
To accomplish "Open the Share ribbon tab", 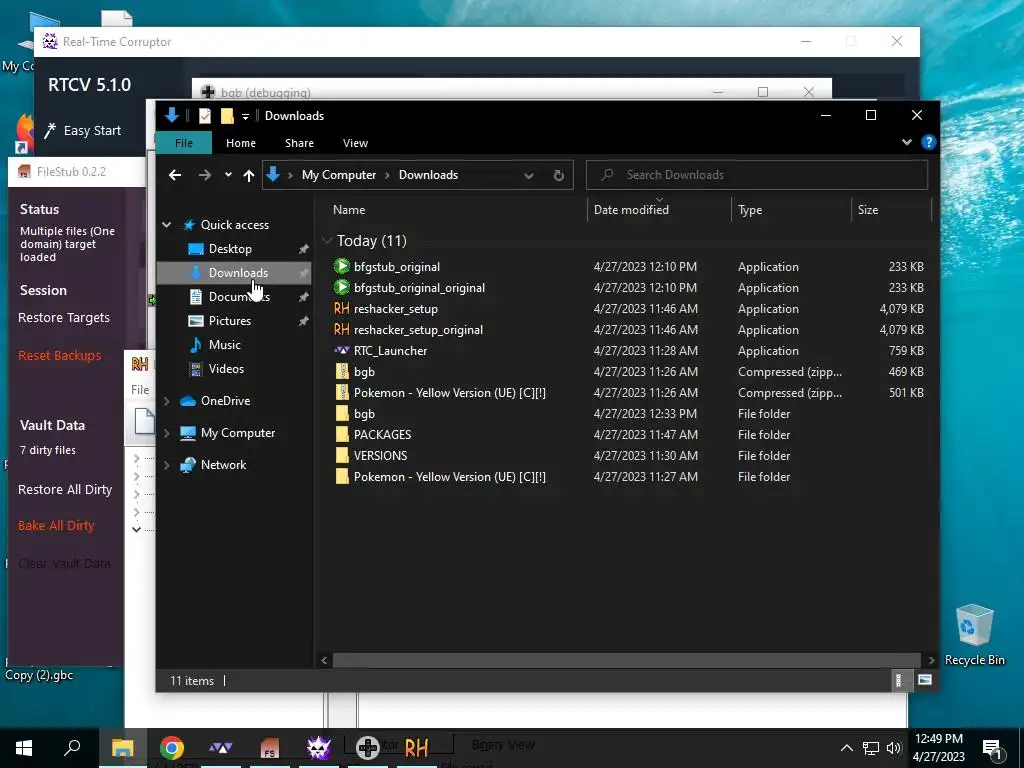I will tap(299, 143).
